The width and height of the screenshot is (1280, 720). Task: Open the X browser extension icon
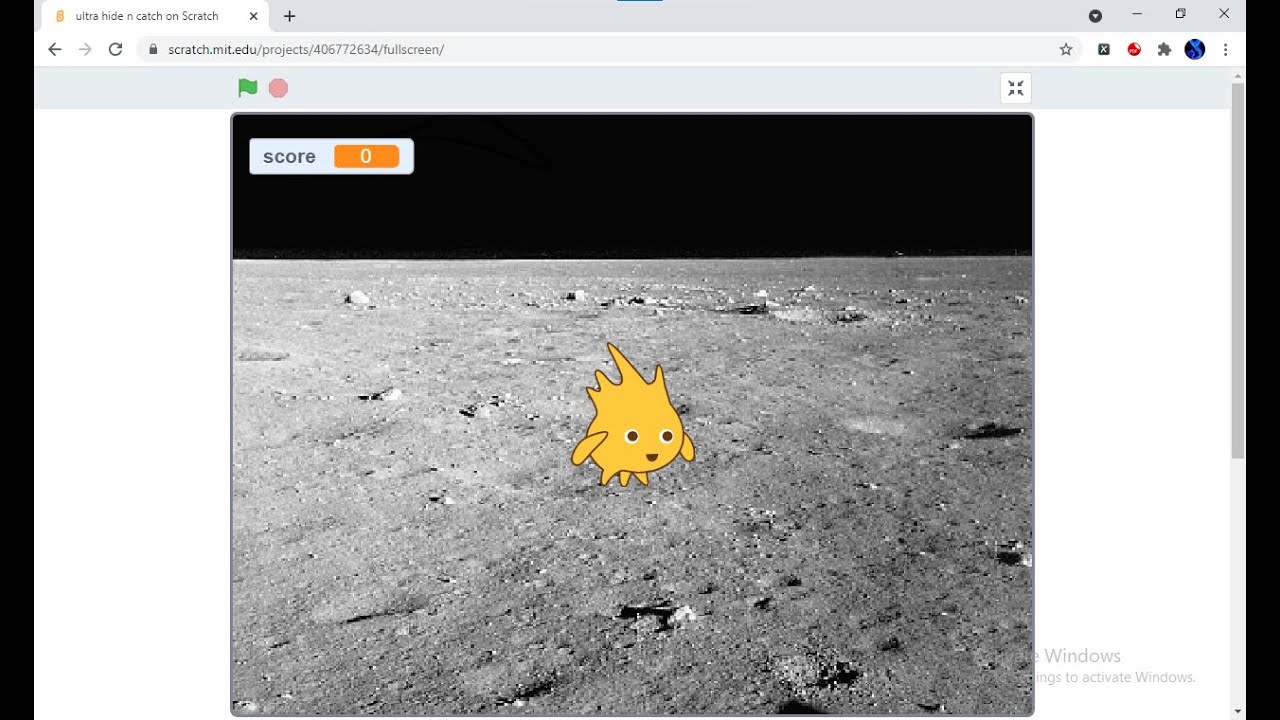pos(1104,49)
